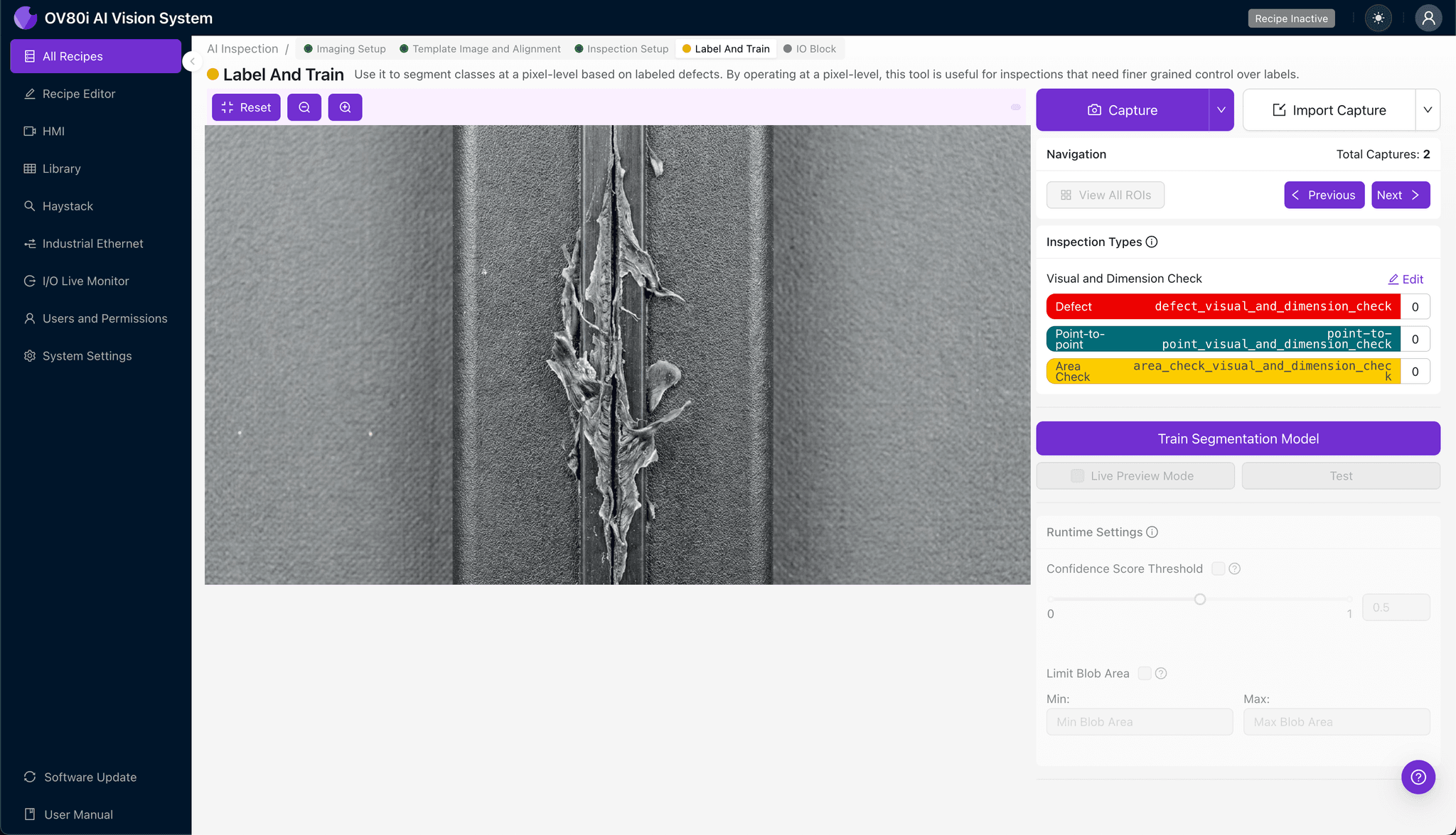Switch to Imaging Setup step
Screen dimensions: 1456x835
point(345,48)
